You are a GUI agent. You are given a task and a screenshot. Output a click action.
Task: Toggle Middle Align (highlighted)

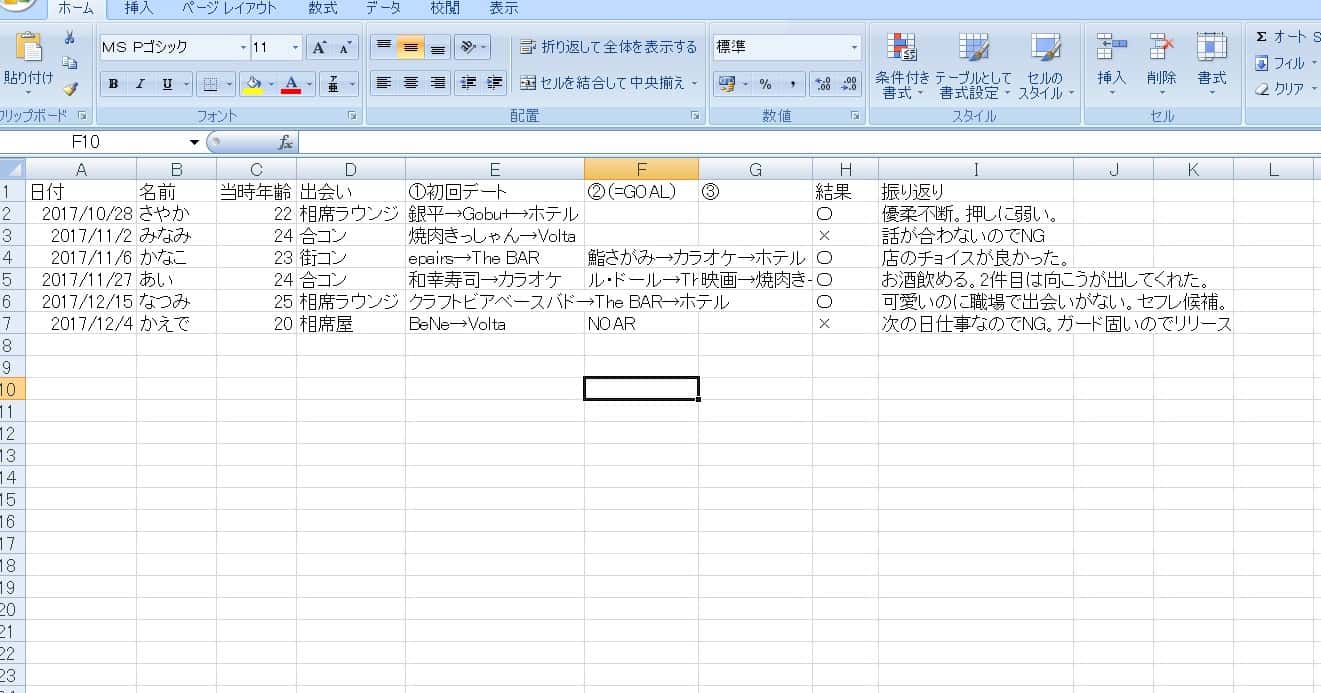[410, 47]
